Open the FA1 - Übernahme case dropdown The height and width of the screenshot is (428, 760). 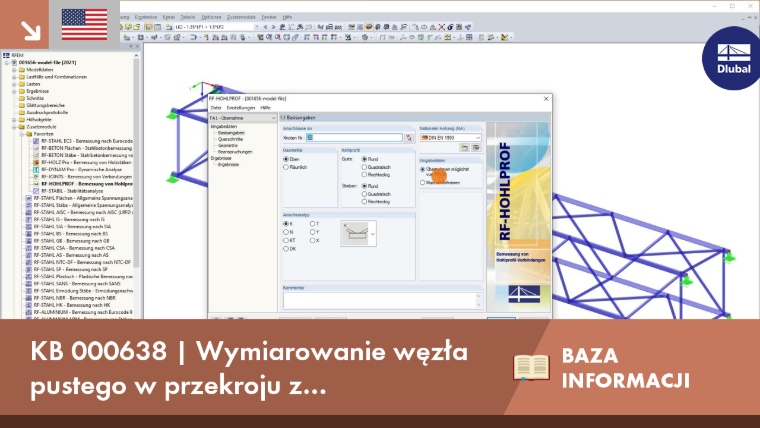point(242,118)
